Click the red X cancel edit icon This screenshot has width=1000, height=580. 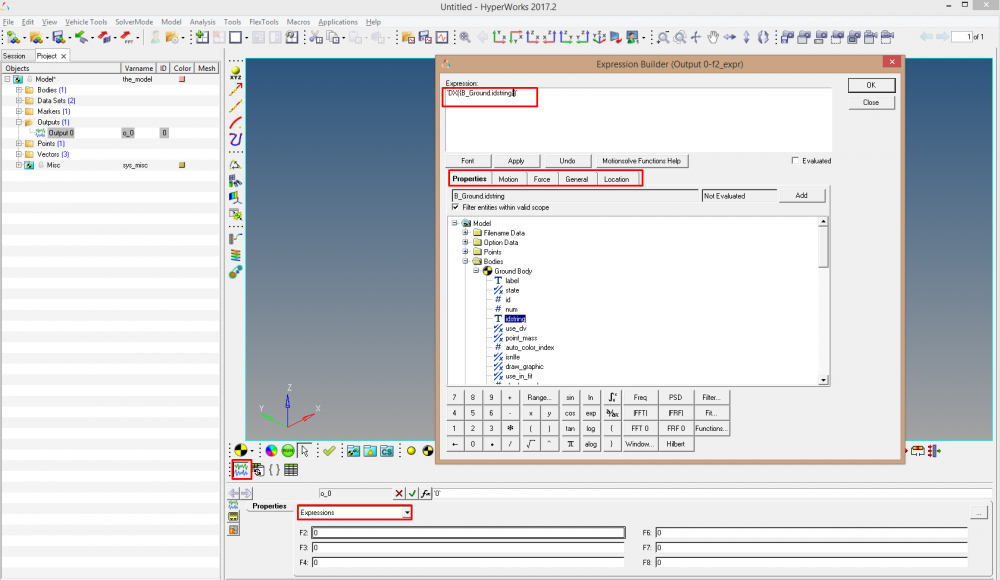(x=399, y=493)
